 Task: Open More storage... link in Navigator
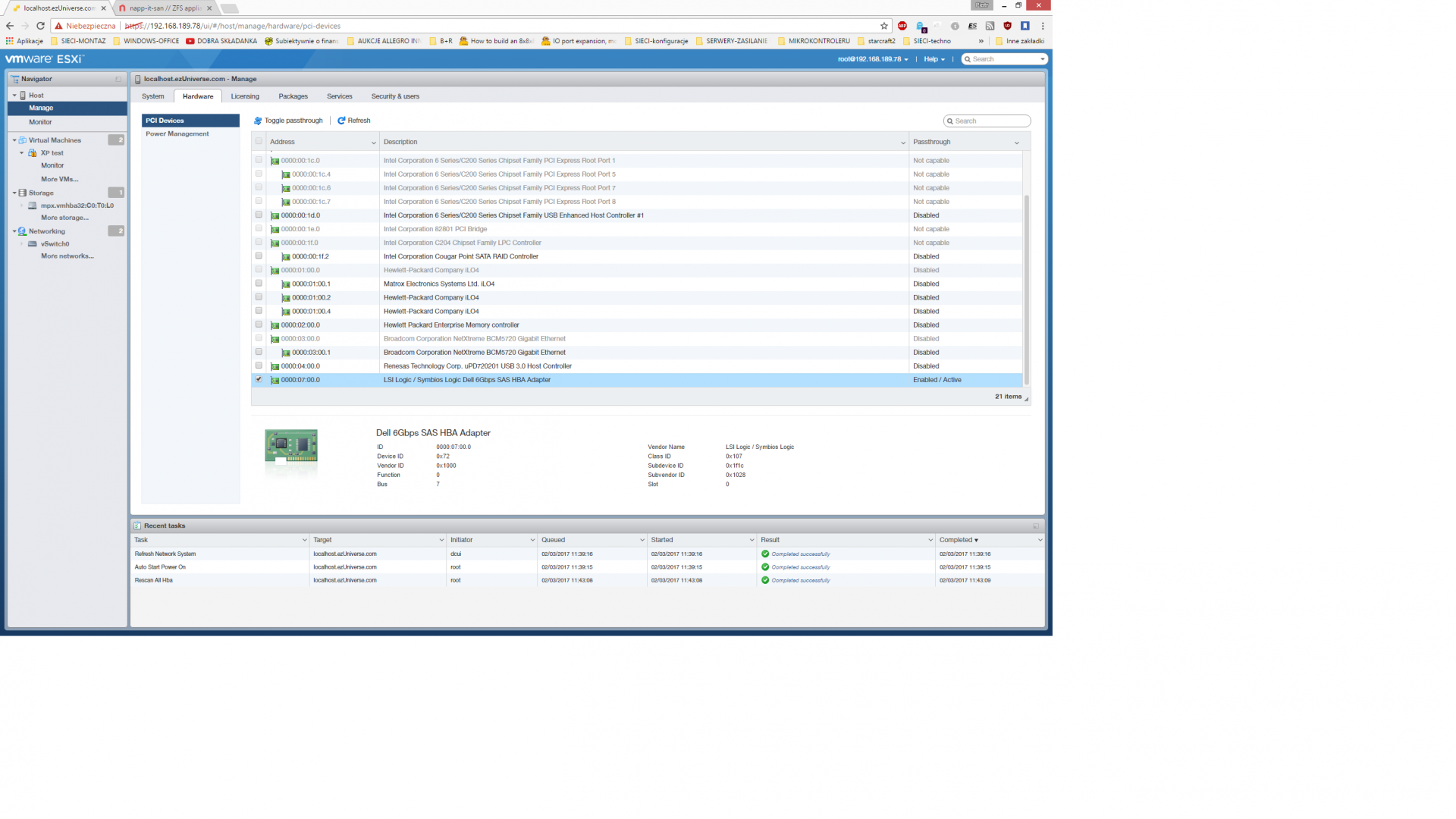[x=64, y=218]
